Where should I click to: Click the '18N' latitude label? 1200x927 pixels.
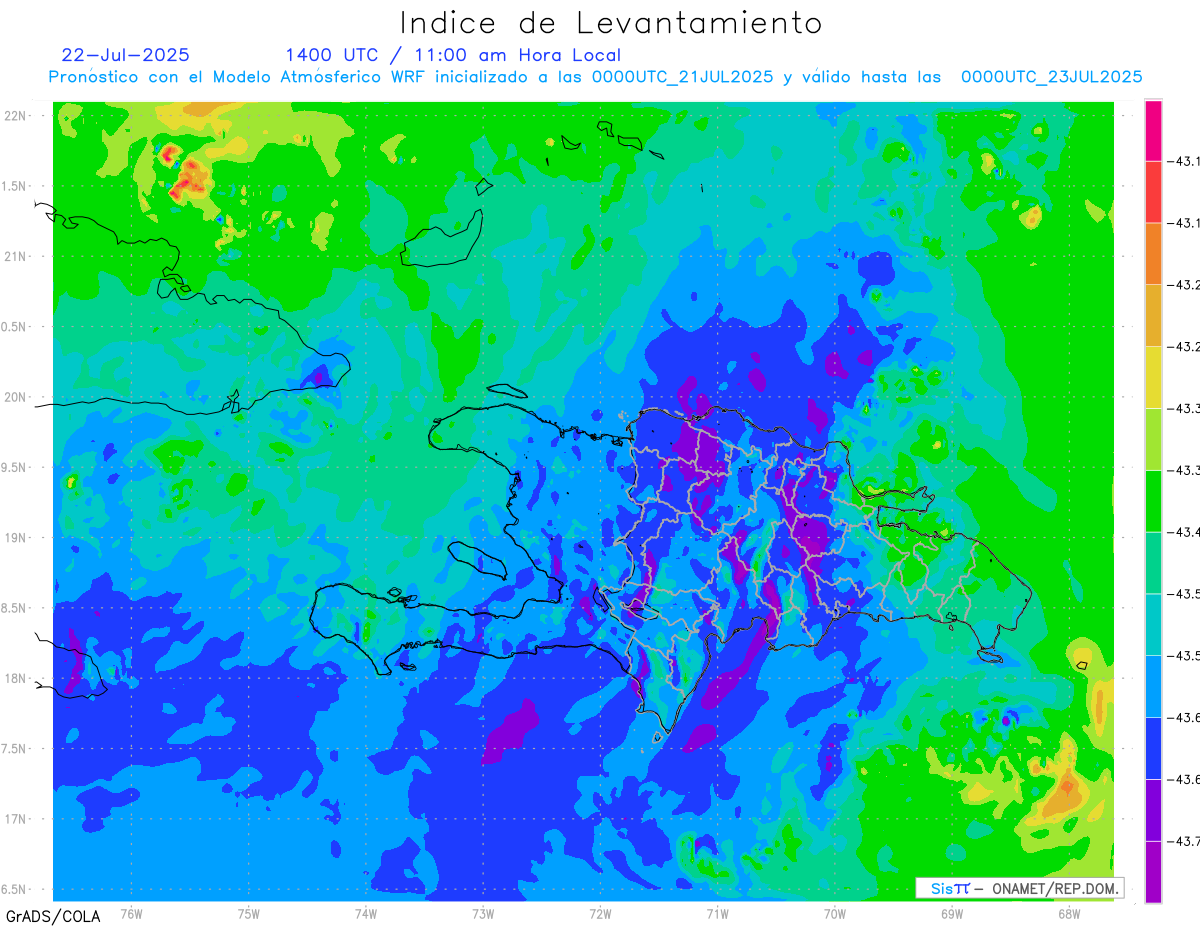(17, 678)
